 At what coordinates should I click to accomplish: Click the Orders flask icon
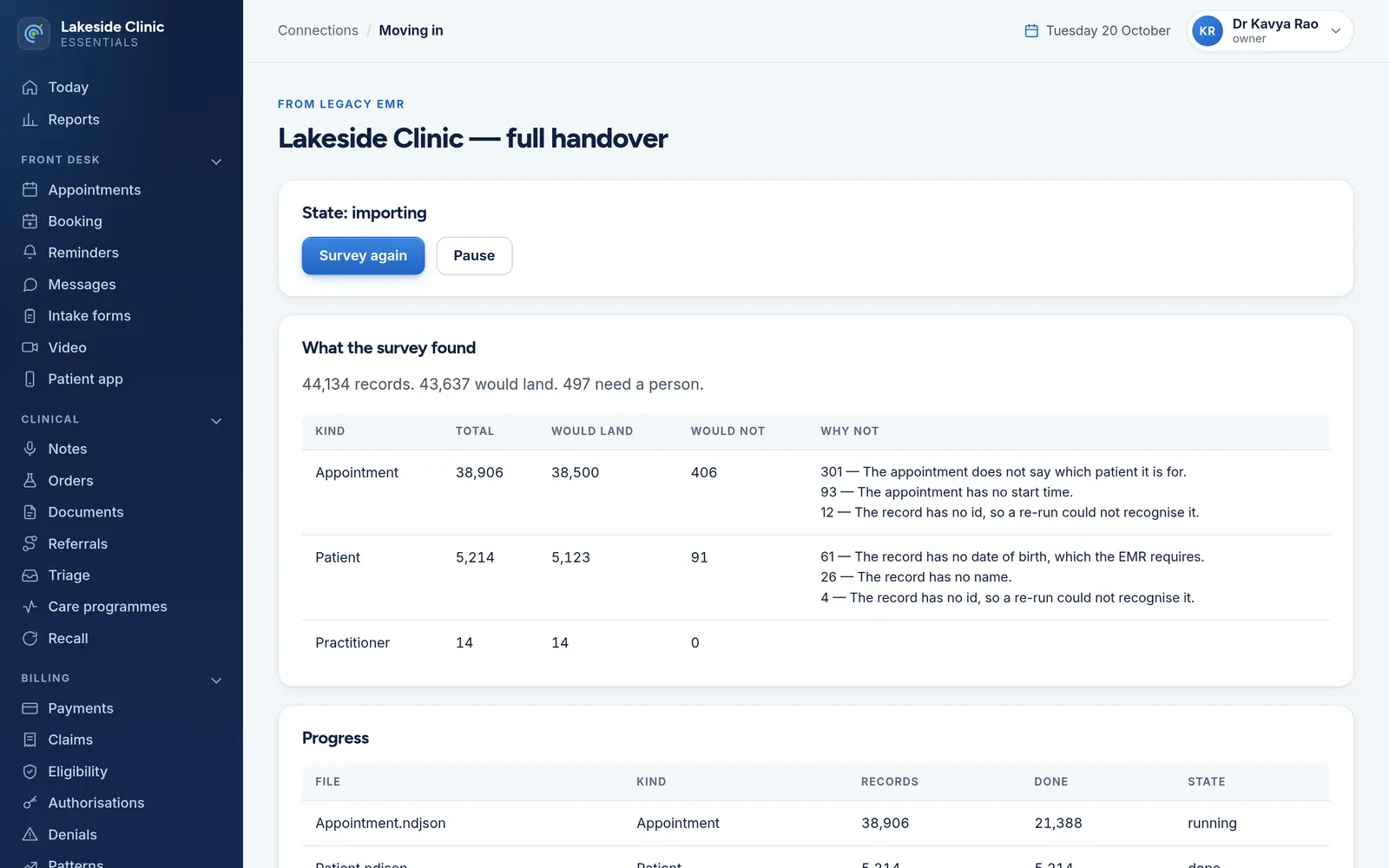coord(30,481)
